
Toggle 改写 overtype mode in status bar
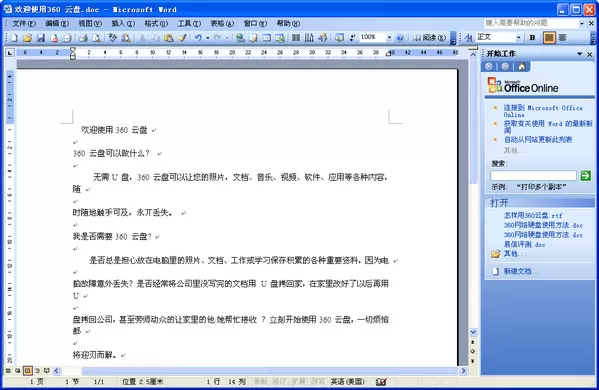318,381
